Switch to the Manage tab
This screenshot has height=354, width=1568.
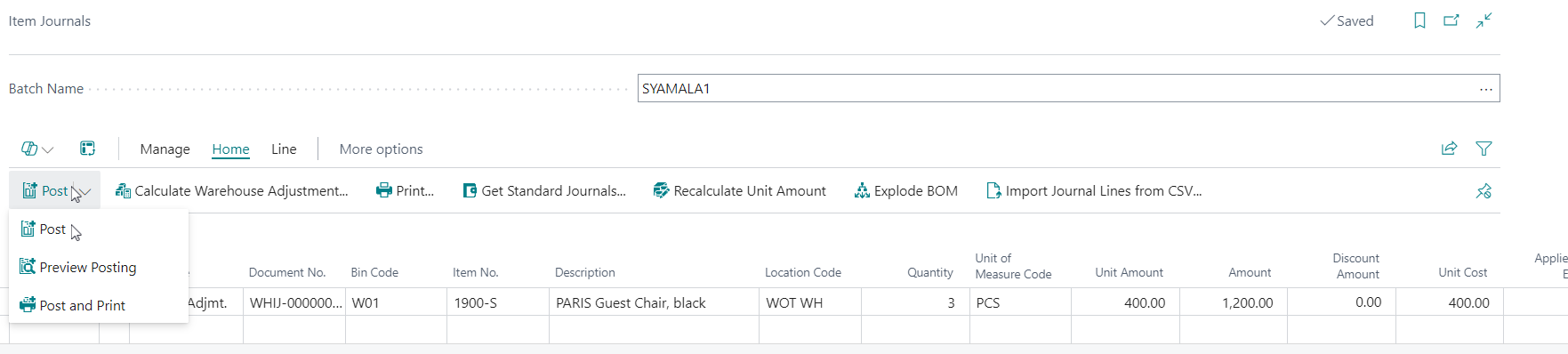tap(165, 149)
